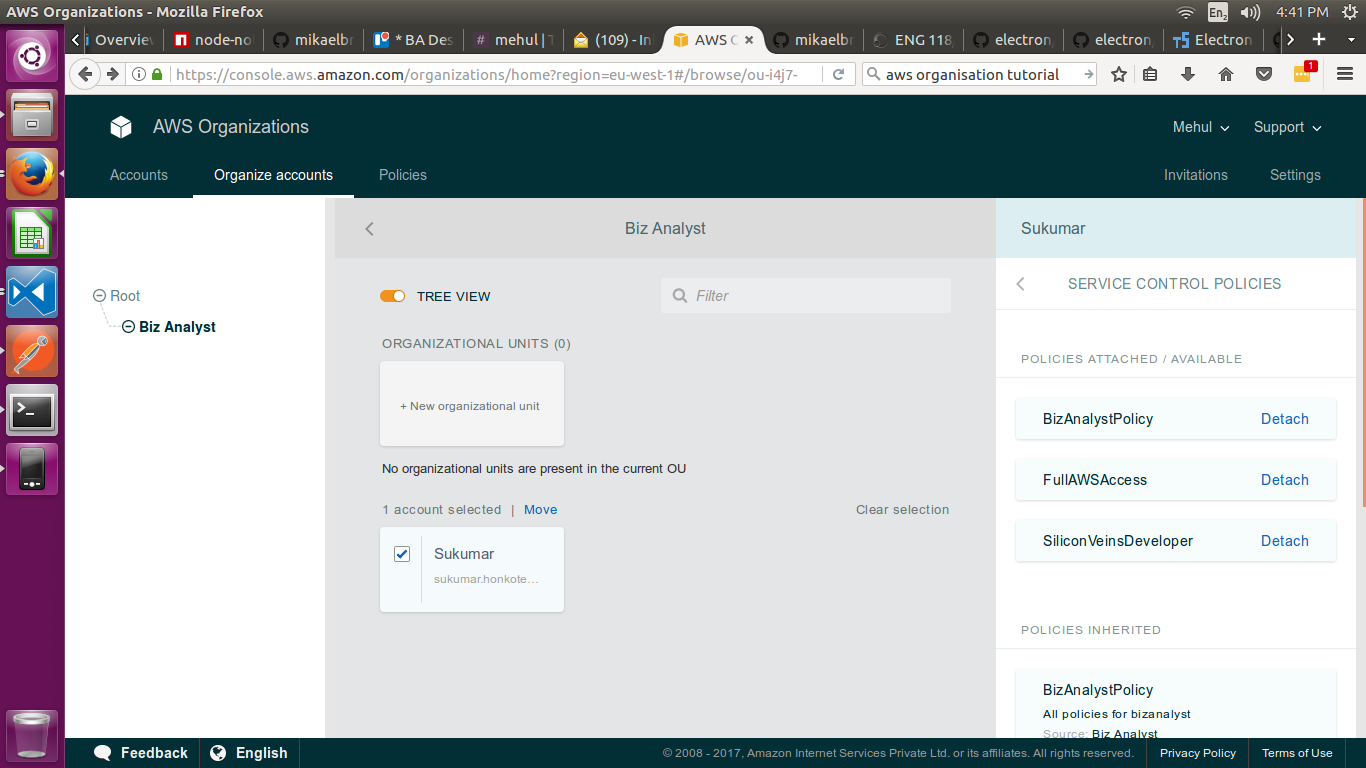The image size is (1366, 768).
Task: Detach the FullAWSAccess policy
Action: (x=1284, y=480)
